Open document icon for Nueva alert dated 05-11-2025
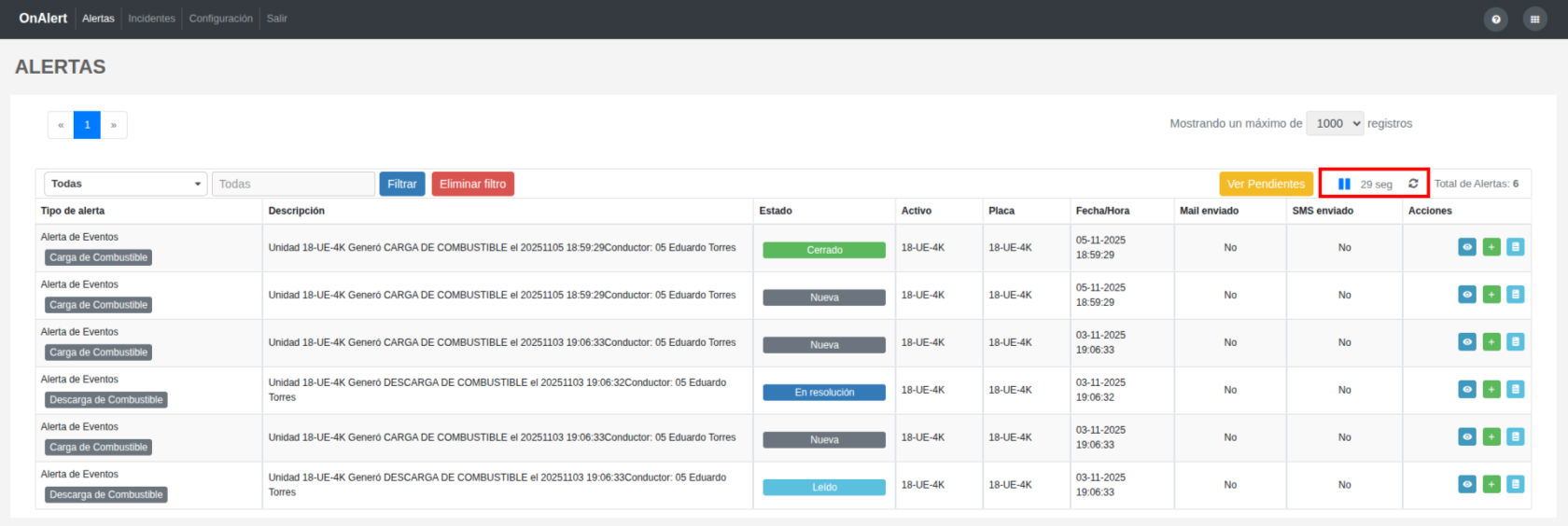The image size is (1568, 526). coord(1516,295)
